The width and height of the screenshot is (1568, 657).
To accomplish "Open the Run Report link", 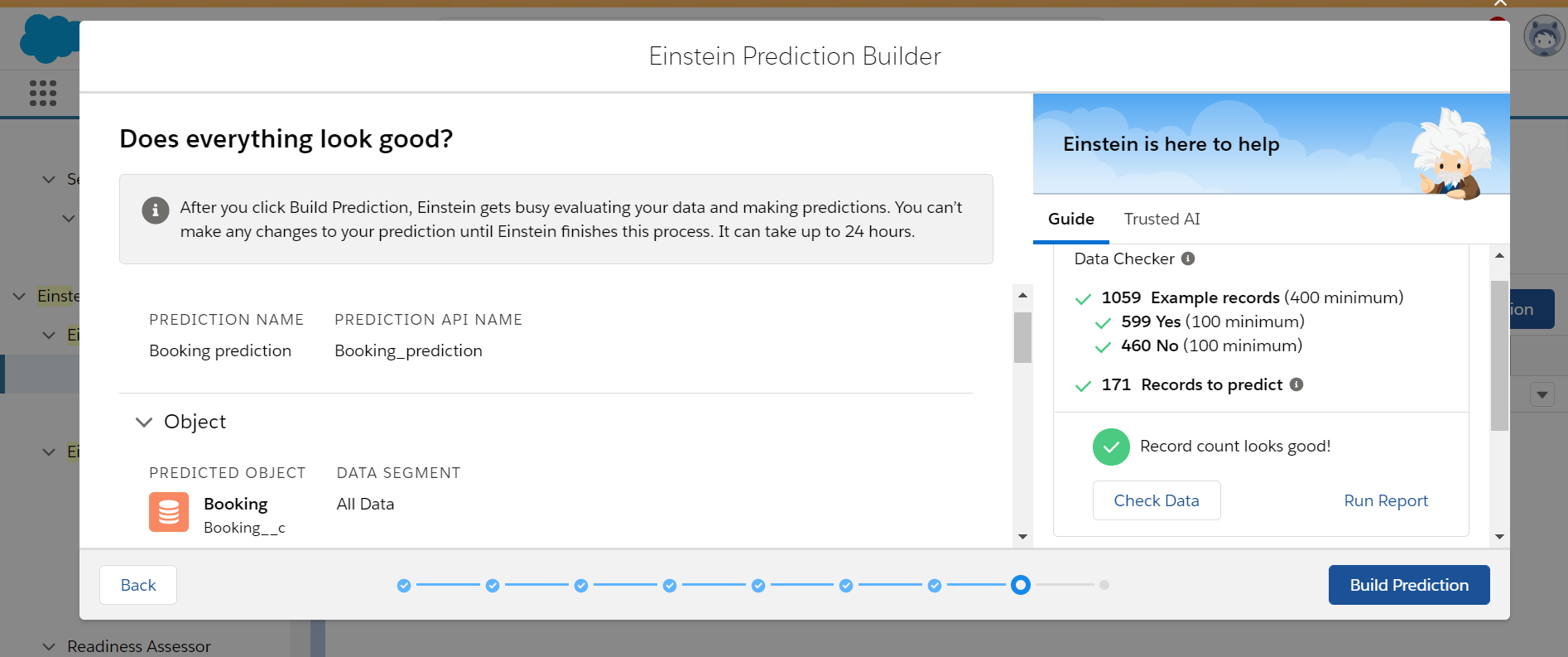I will click(x=1386, y=500).
